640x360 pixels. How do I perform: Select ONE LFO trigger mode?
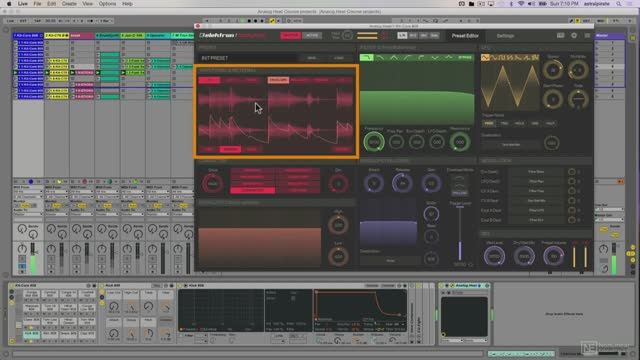(535, 123)
